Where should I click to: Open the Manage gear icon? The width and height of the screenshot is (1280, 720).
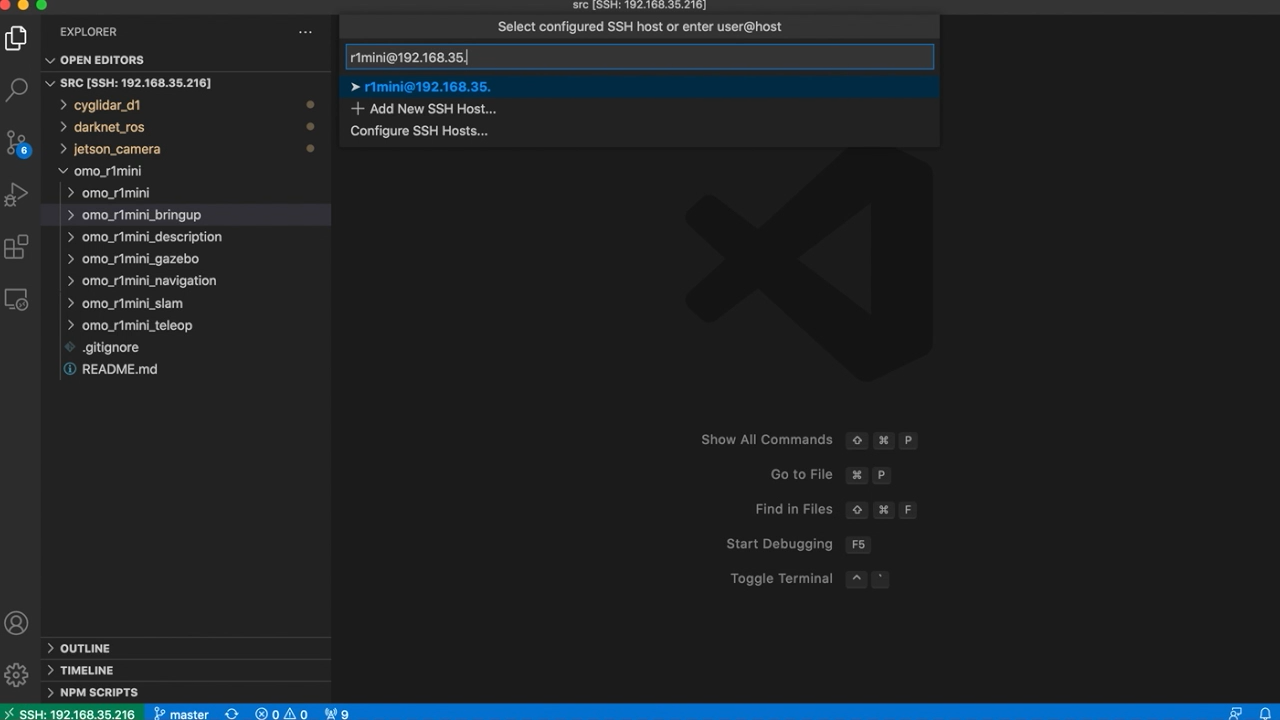(x=16, y=675)
